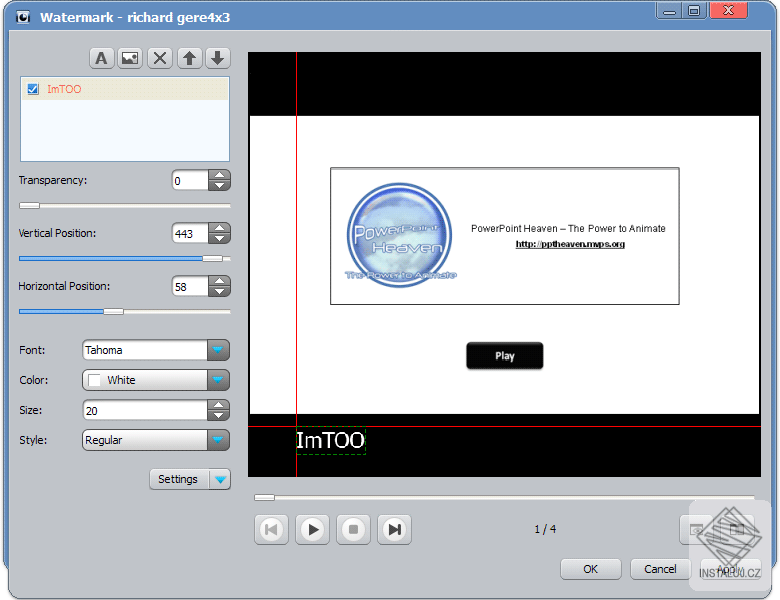Click the Settings button

(179, 479)
